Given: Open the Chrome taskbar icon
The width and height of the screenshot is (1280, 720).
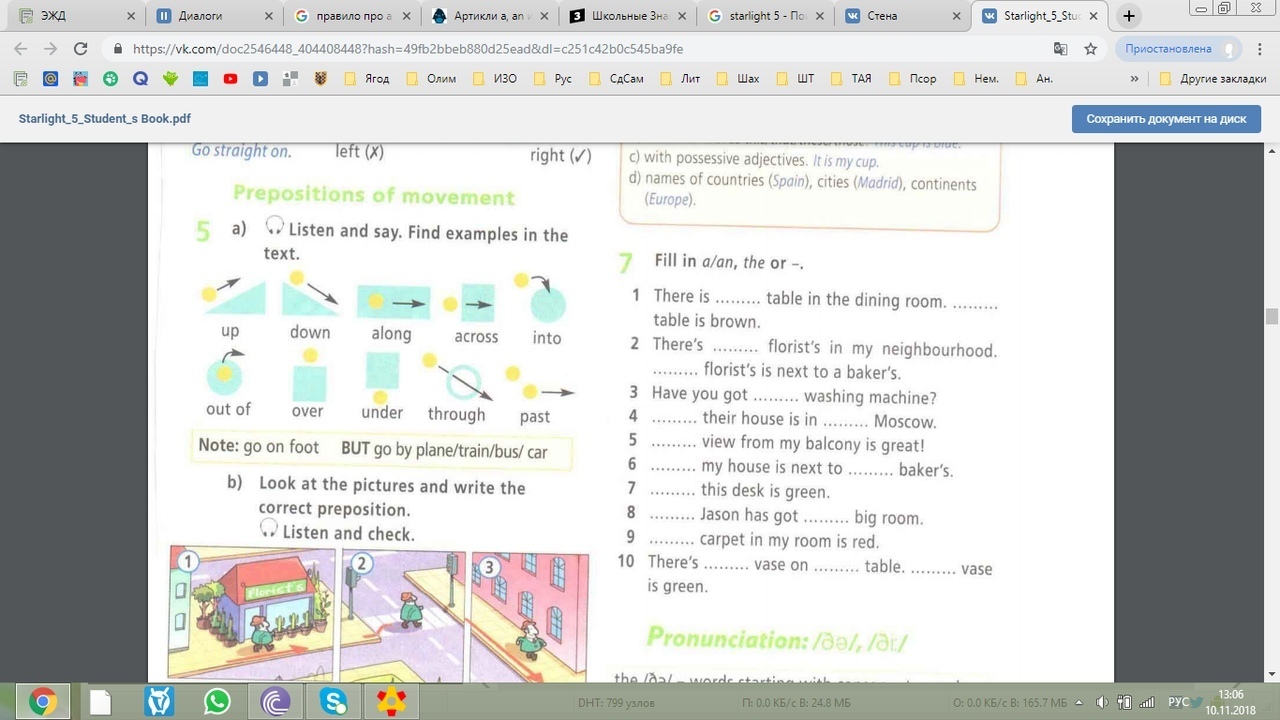Looking at the screenshot, I should point(43,701).
